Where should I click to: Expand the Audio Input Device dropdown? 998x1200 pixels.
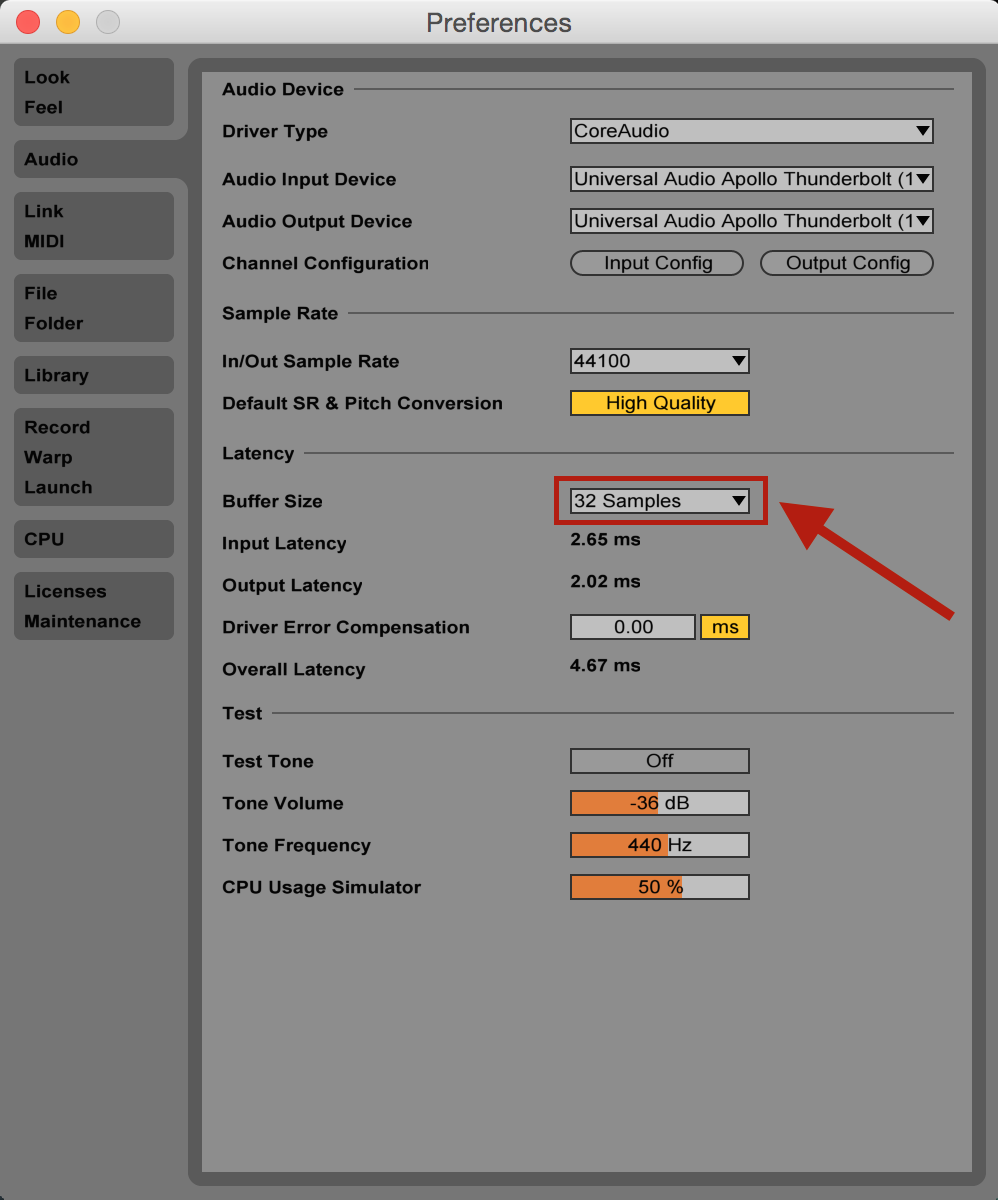[x=751, y=179]
